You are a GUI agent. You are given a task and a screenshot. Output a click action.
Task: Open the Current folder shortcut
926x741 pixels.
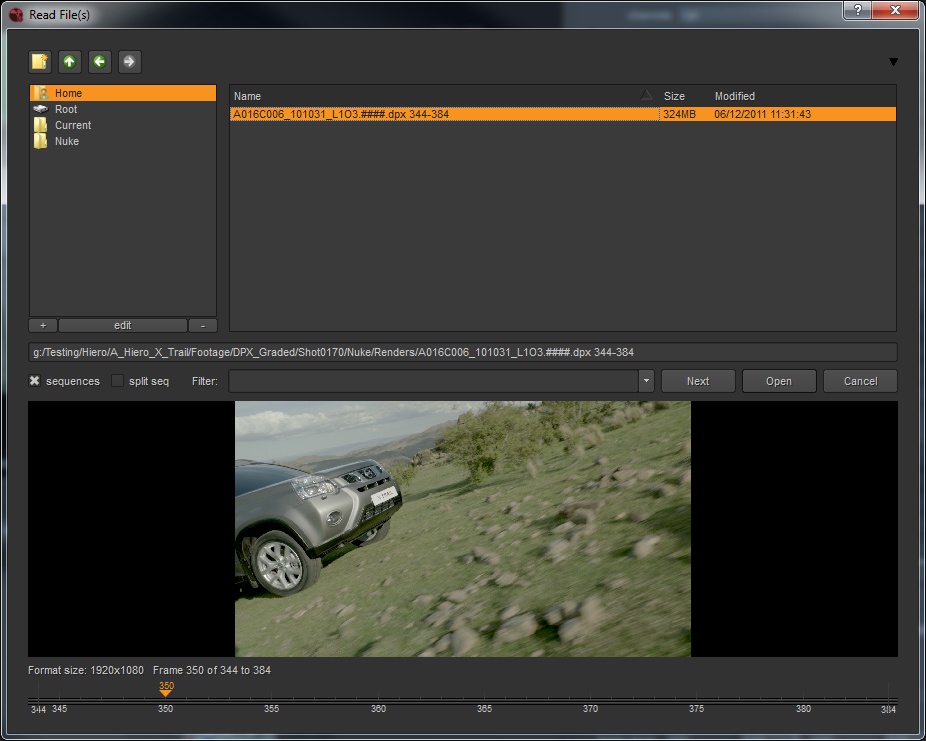point(73,125)
